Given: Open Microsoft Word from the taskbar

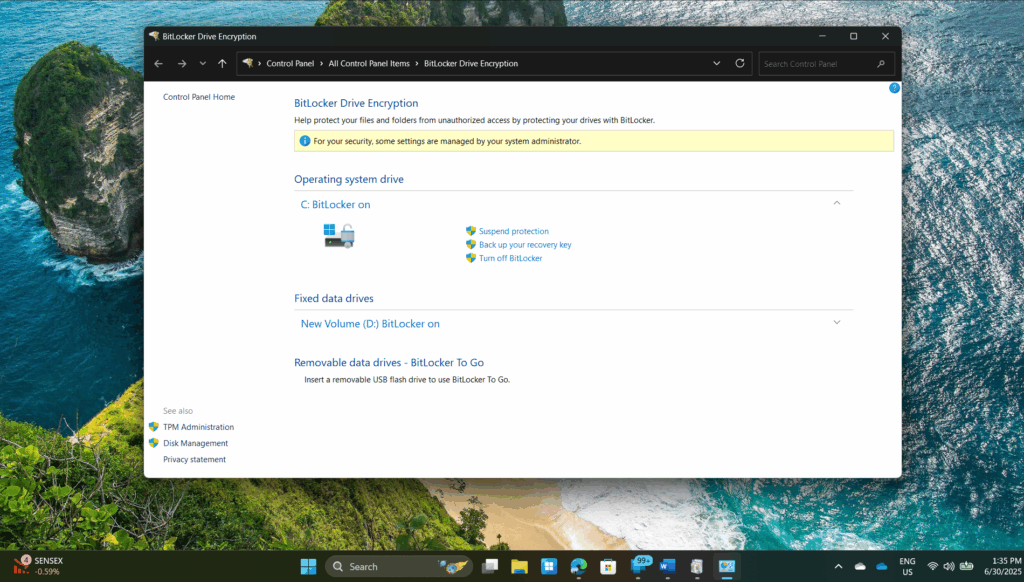Looking at the screenshot, I should (x=667, y=566).
